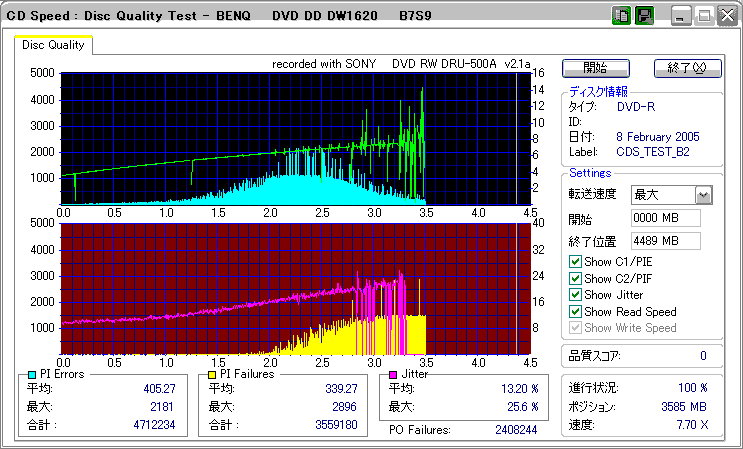Click the 終了位置 end position field 4489 MB
The image size is (743, 449).
point(665,241)
